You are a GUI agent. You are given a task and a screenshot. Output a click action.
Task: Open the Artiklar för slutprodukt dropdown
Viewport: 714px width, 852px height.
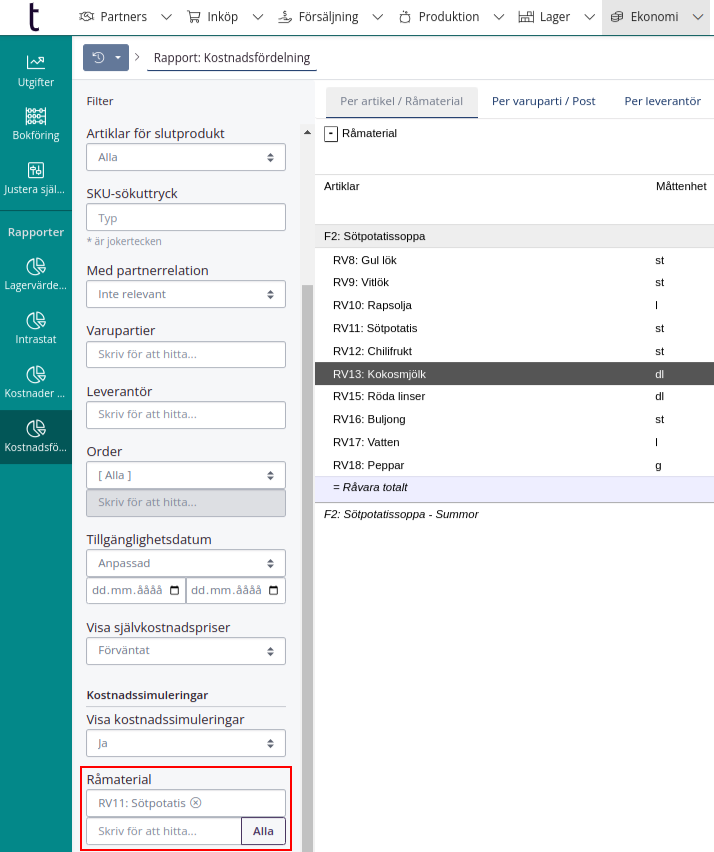point(186,157)
